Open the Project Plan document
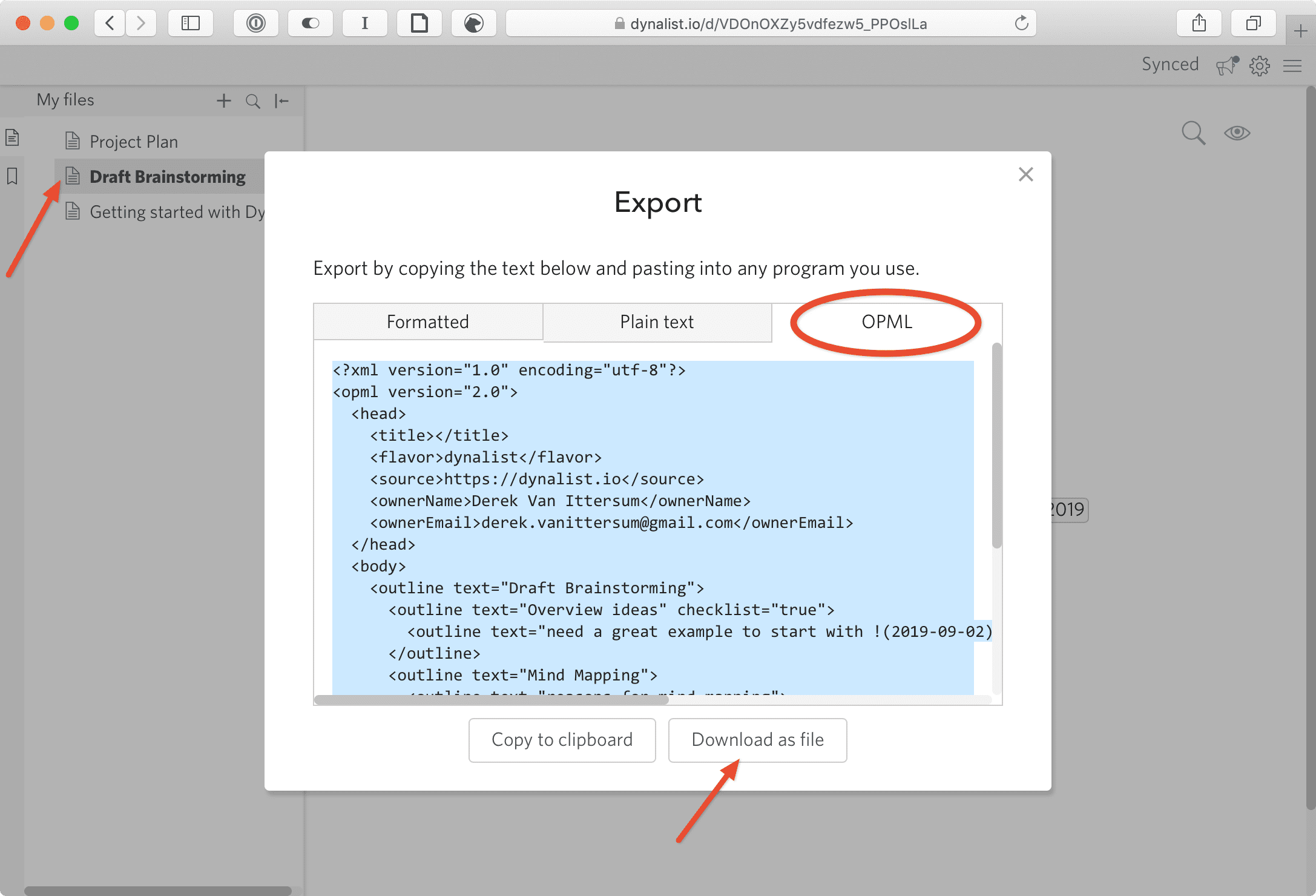1316x896 pixels. [133, 141]
